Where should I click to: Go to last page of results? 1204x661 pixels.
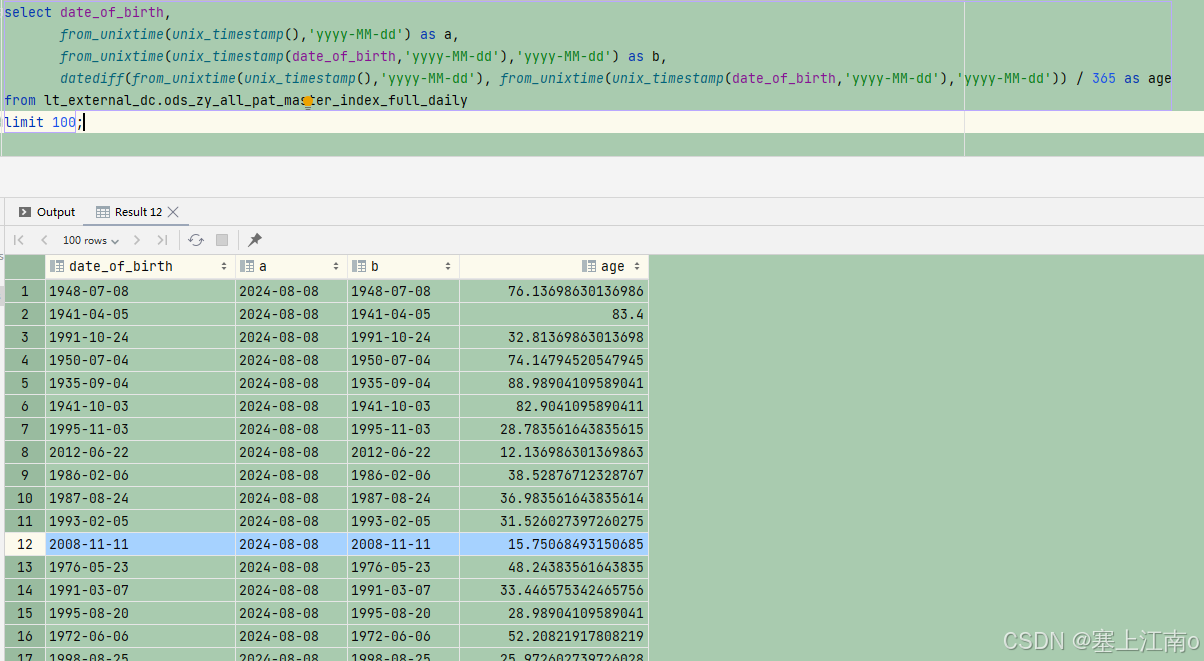(162, 240)
